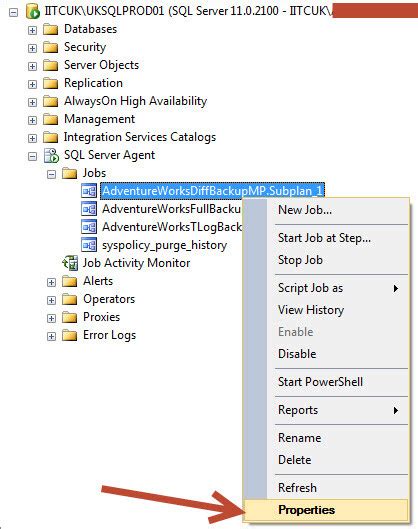Open Properties from context menu
The width and height of the screenshot is (418, 529).
pos(326,510)
